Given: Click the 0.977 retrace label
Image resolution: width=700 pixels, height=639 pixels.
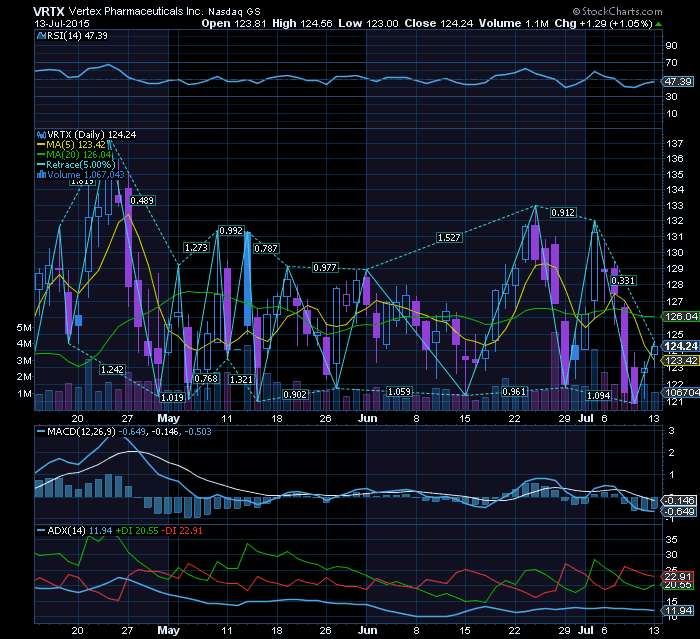Looking at the screenshot, I should [x=325, y=267].
